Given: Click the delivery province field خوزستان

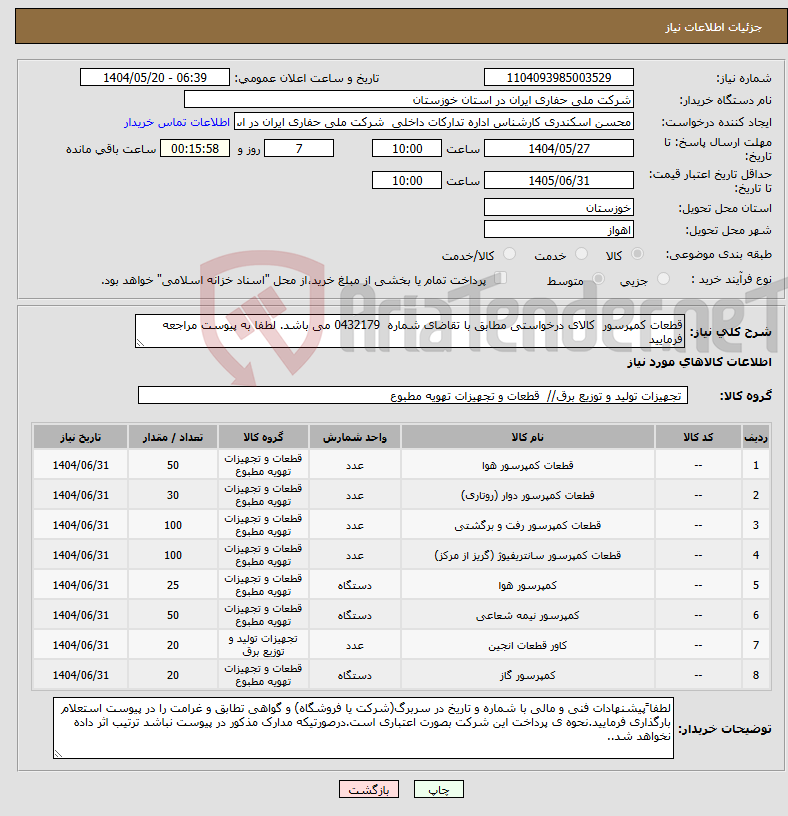Looking at the screenshot, I should tap(558, 208).
